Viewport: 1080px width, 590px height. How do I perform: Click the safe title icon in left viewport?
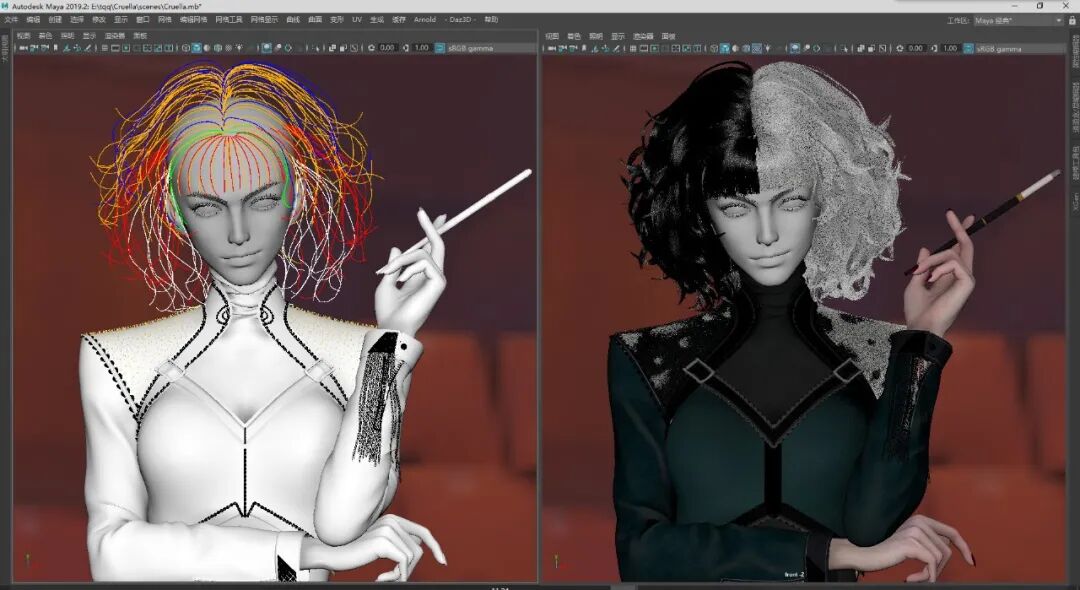point(169,48)
